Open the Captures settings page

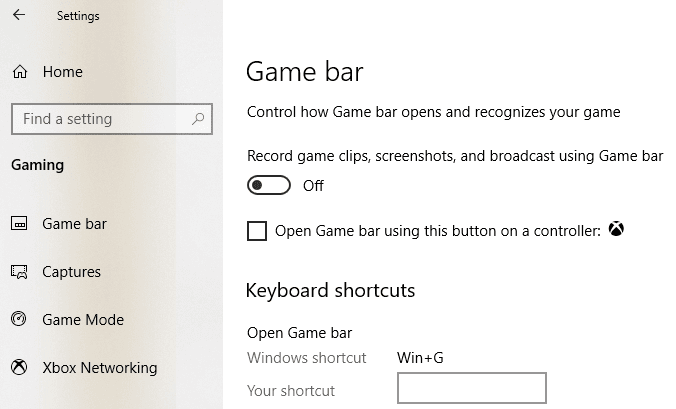click(71, 272)
